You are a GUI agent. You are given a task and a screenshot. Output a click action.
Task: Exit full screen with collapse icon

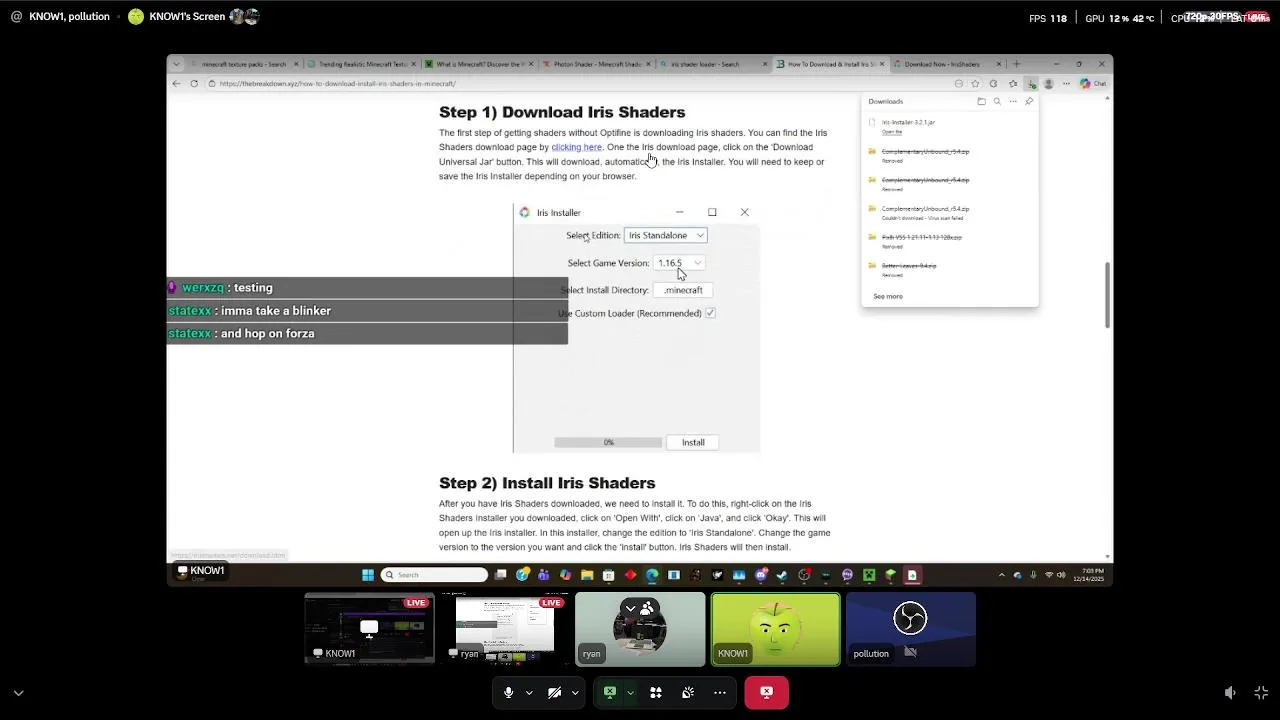coord(1261,692)
